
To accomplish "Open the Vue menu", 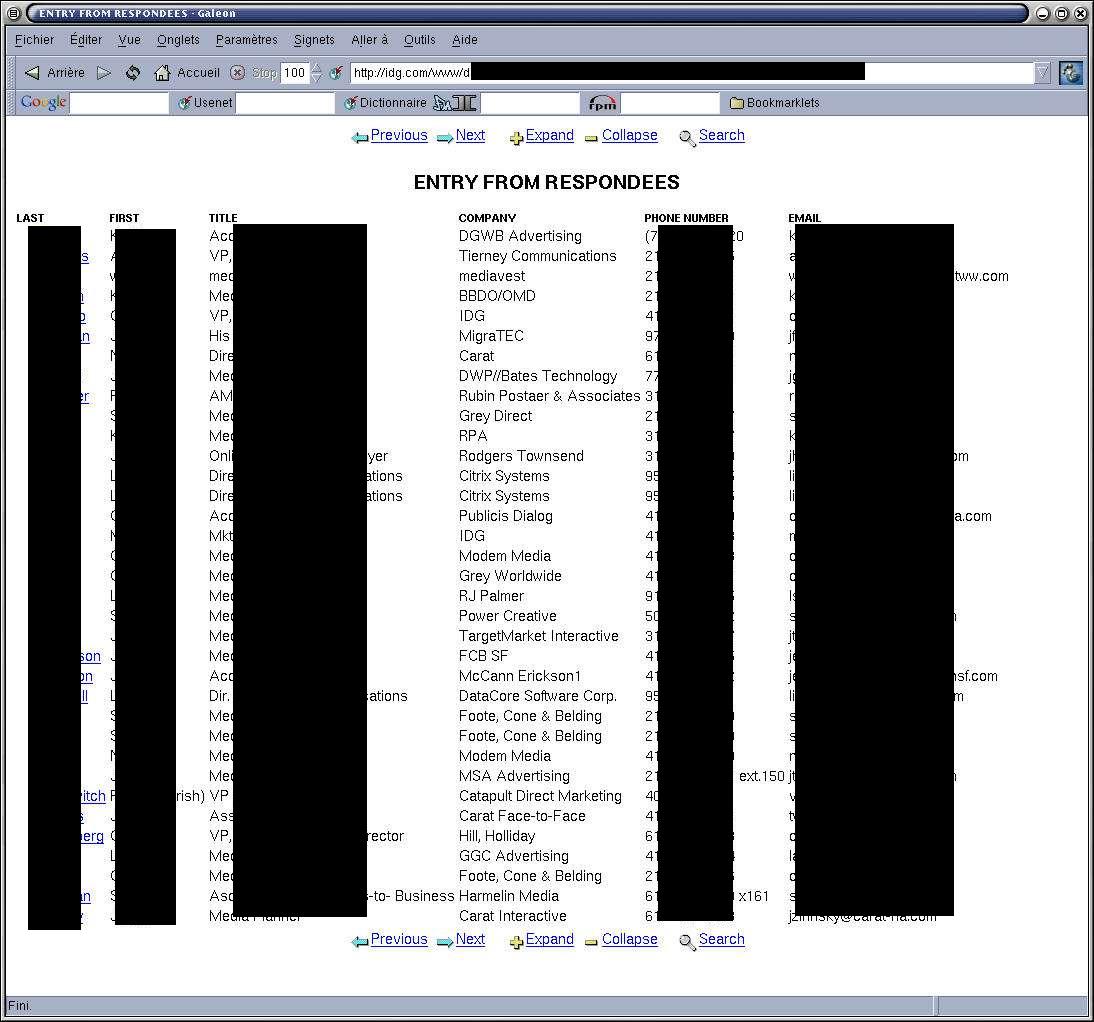I will tap(129, 40).
